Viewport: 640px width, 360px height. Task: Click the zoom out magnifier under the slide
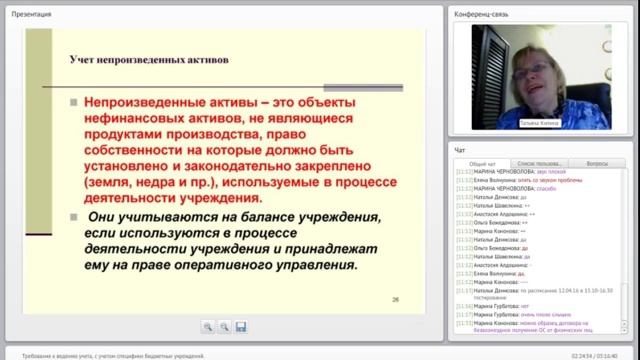point(224,327)
